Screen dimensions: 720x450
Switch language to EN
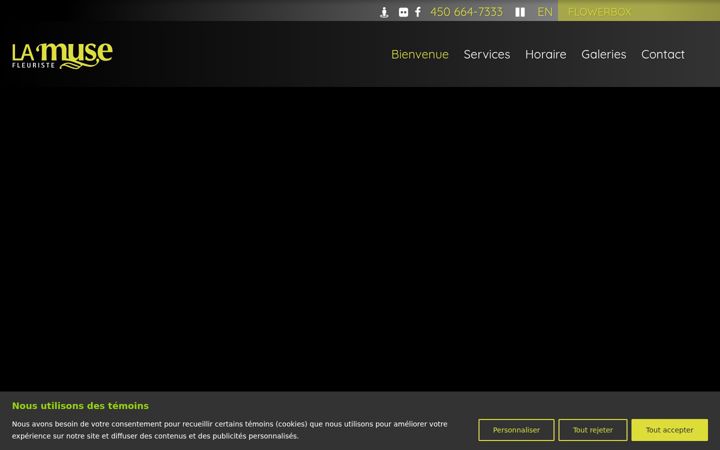coord(545,12)
